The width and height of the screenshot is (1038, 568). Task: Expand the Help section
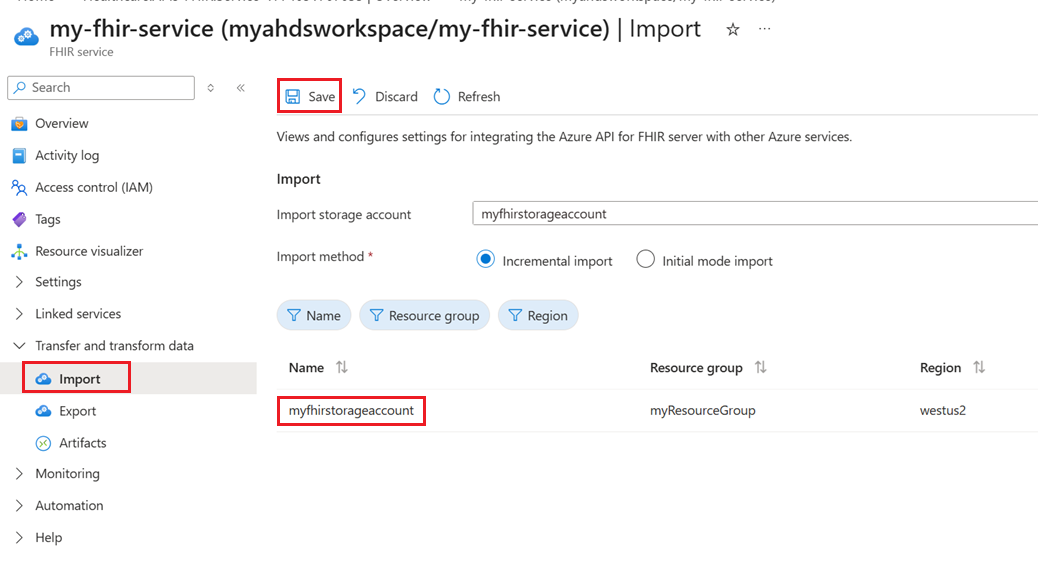click(48, 537)
